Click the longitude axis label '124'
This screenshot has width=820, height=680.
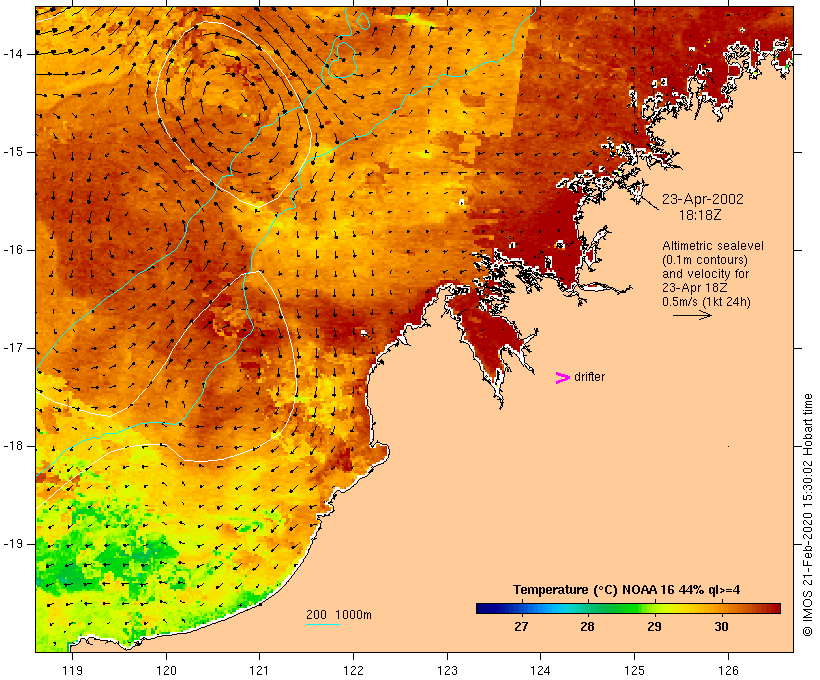[540, 670]
